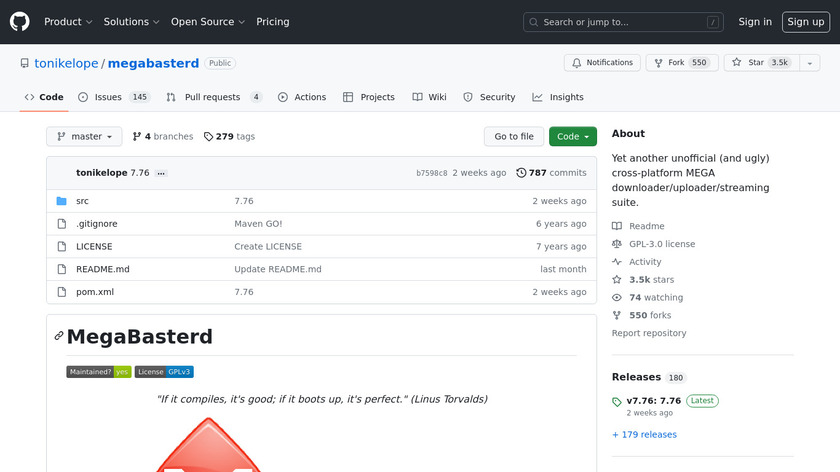Open the Readme link in About
The height and width of the screenshot is (472, 840).
pyautogui.click(x=638, y=226)
